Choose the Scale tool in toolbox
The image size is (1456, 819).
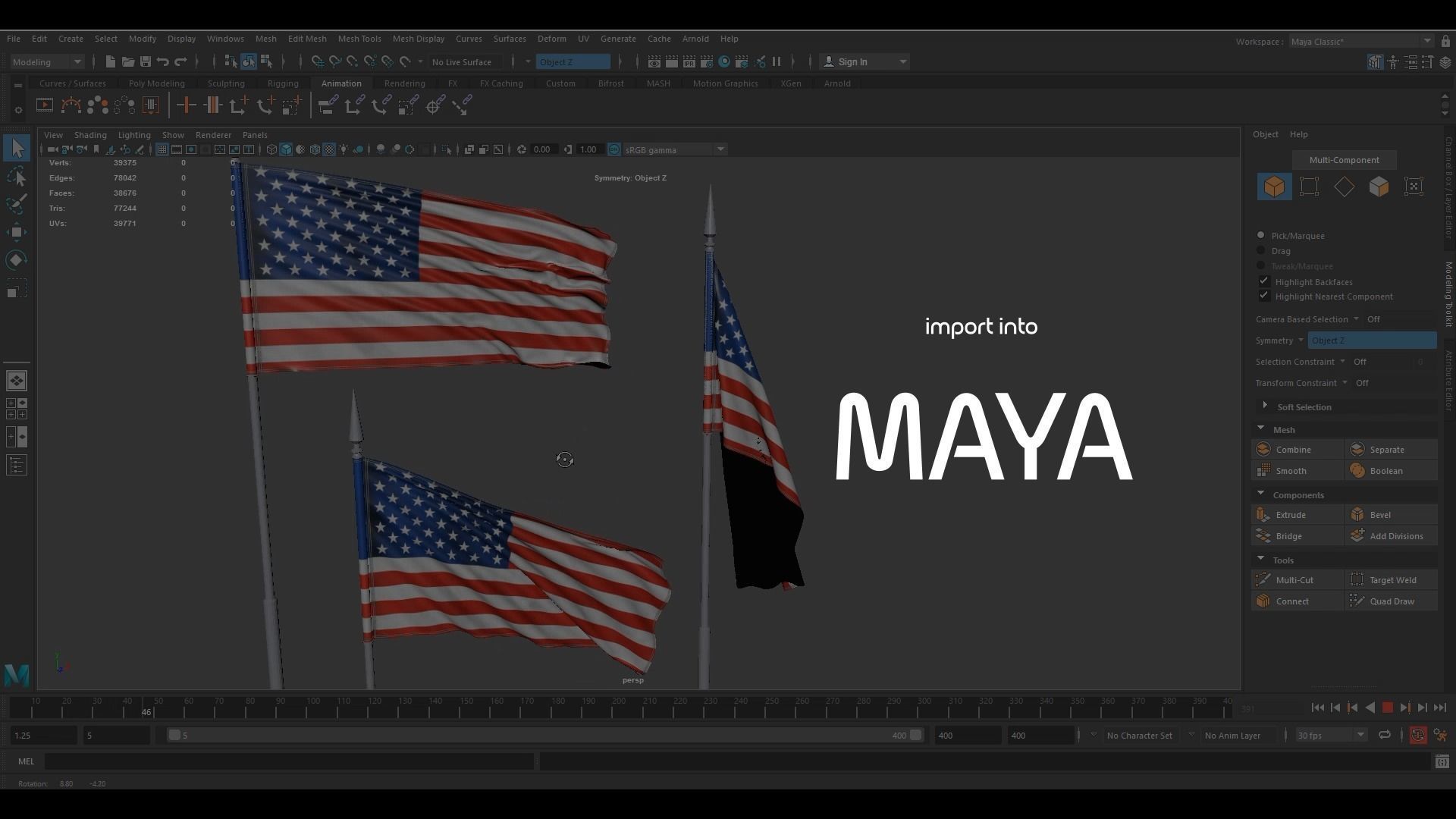17,288
